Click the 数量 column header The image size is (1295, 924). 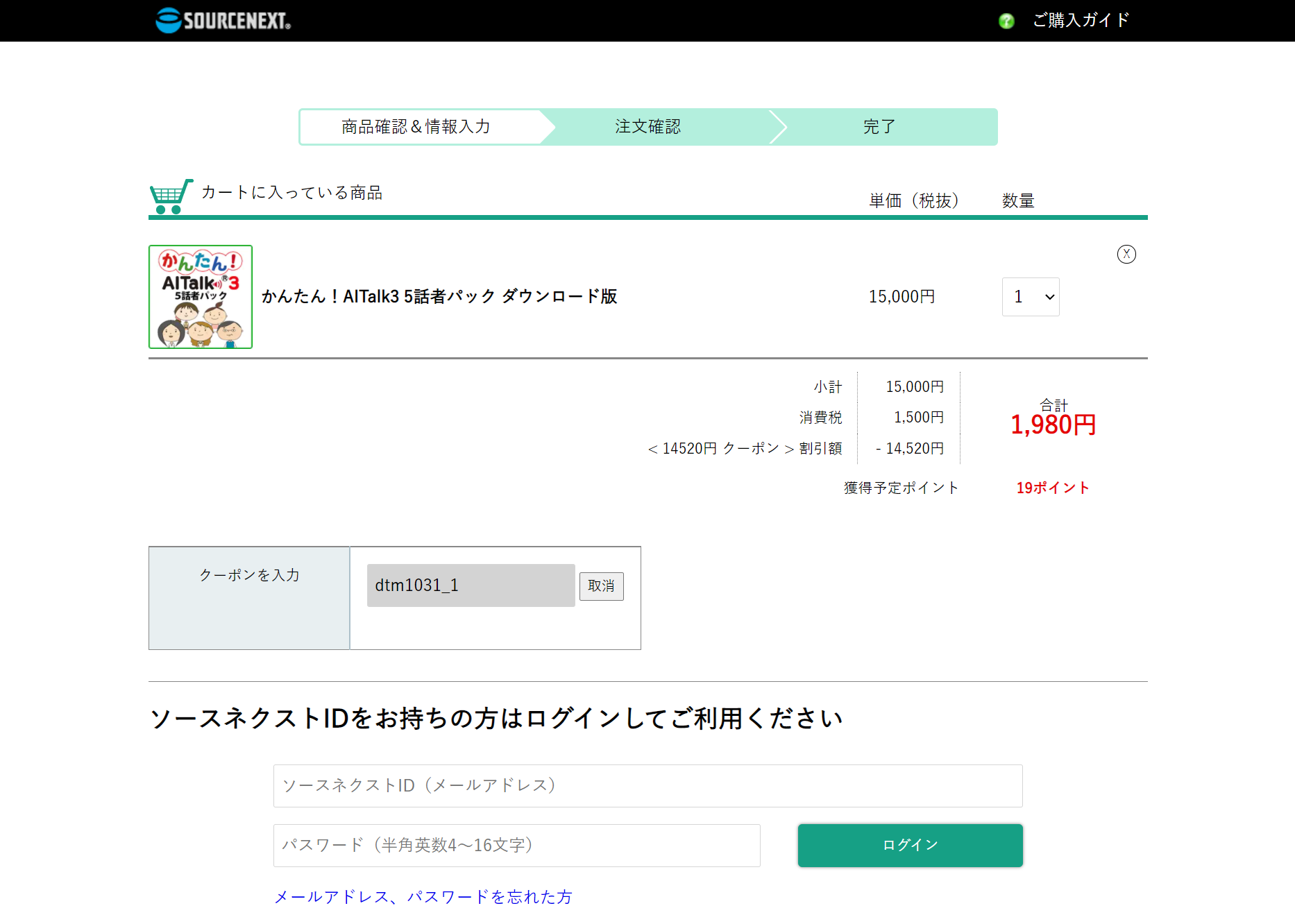click(1018, 201)
